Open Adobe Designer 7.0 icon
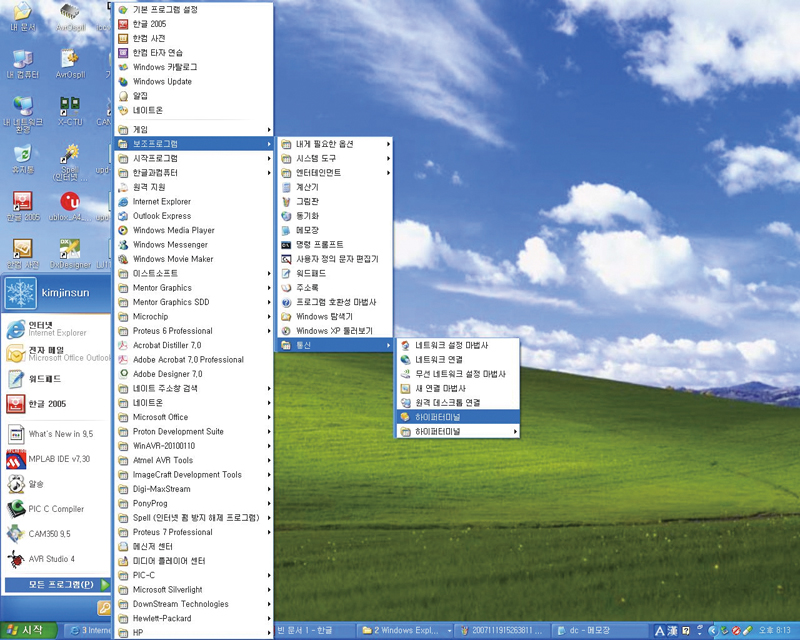The width and height of the screenshot is (800, 640). (x=123, y=374)
